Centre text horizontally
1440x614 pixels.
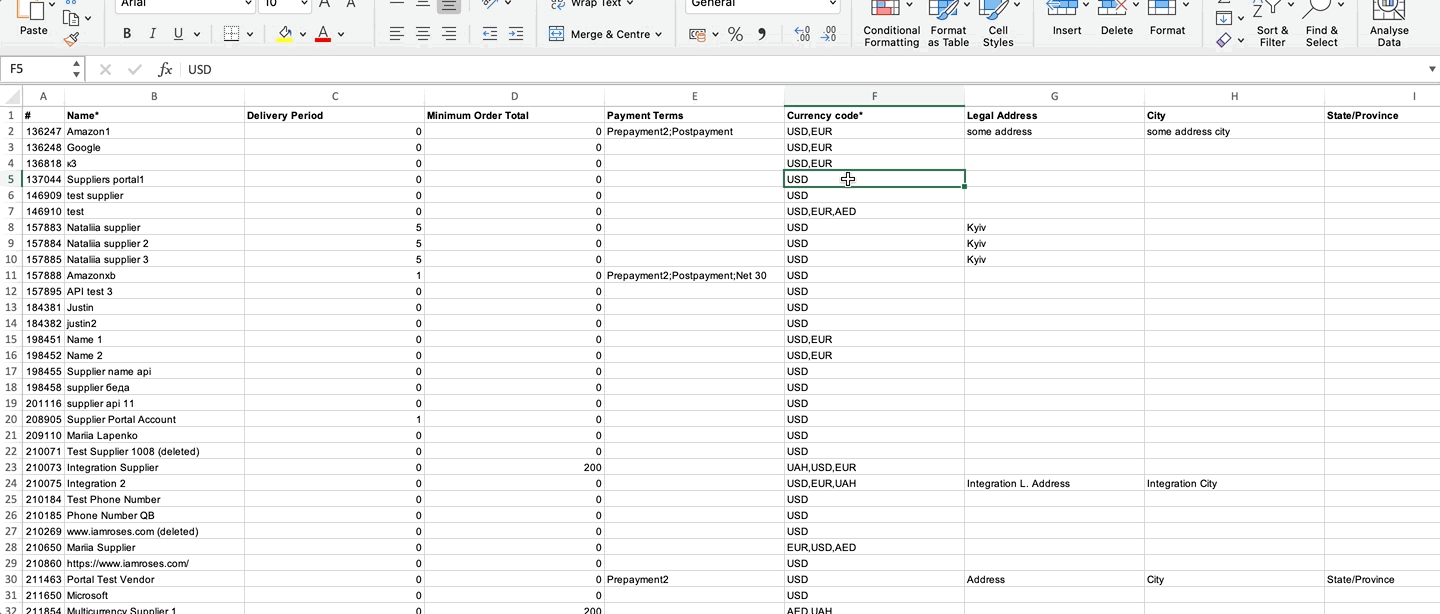[423, 34]
